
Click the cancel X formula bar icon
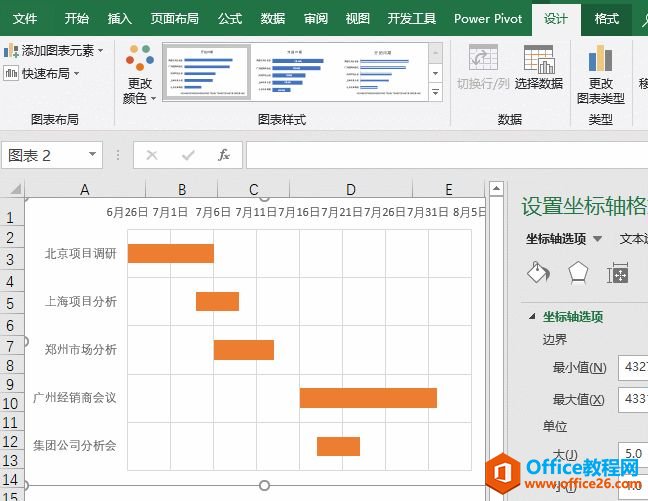(152, 155)
